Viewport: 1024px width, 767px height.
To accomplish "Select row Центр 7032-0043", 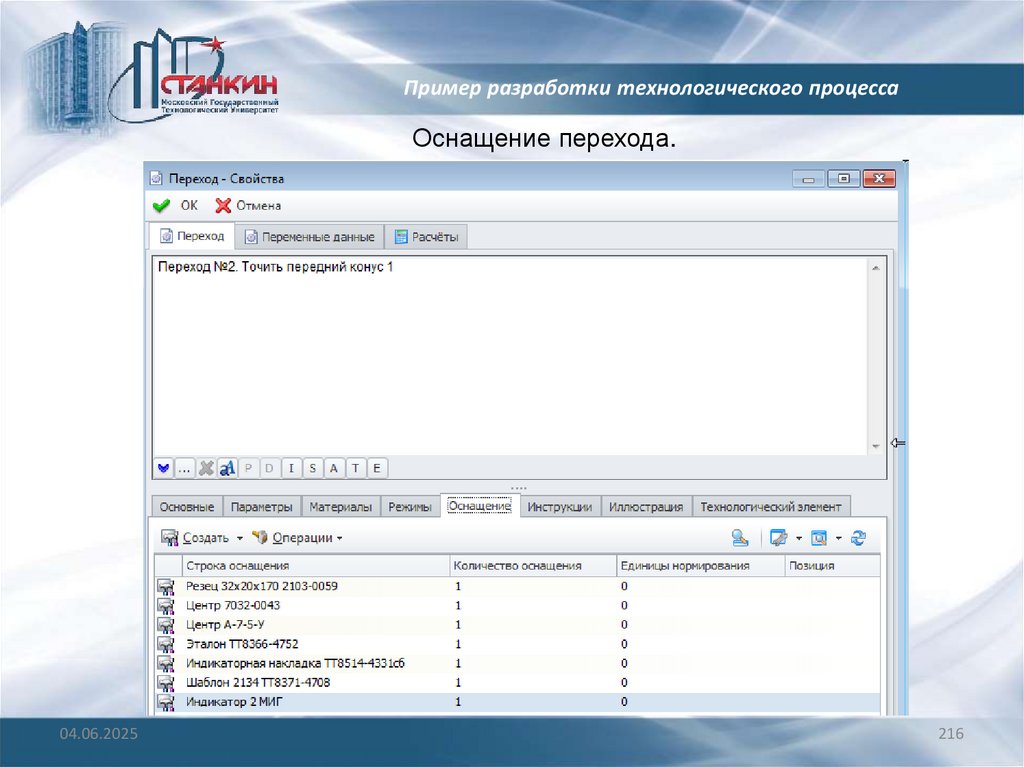I will pyautogui.click(x=518, y=606).
